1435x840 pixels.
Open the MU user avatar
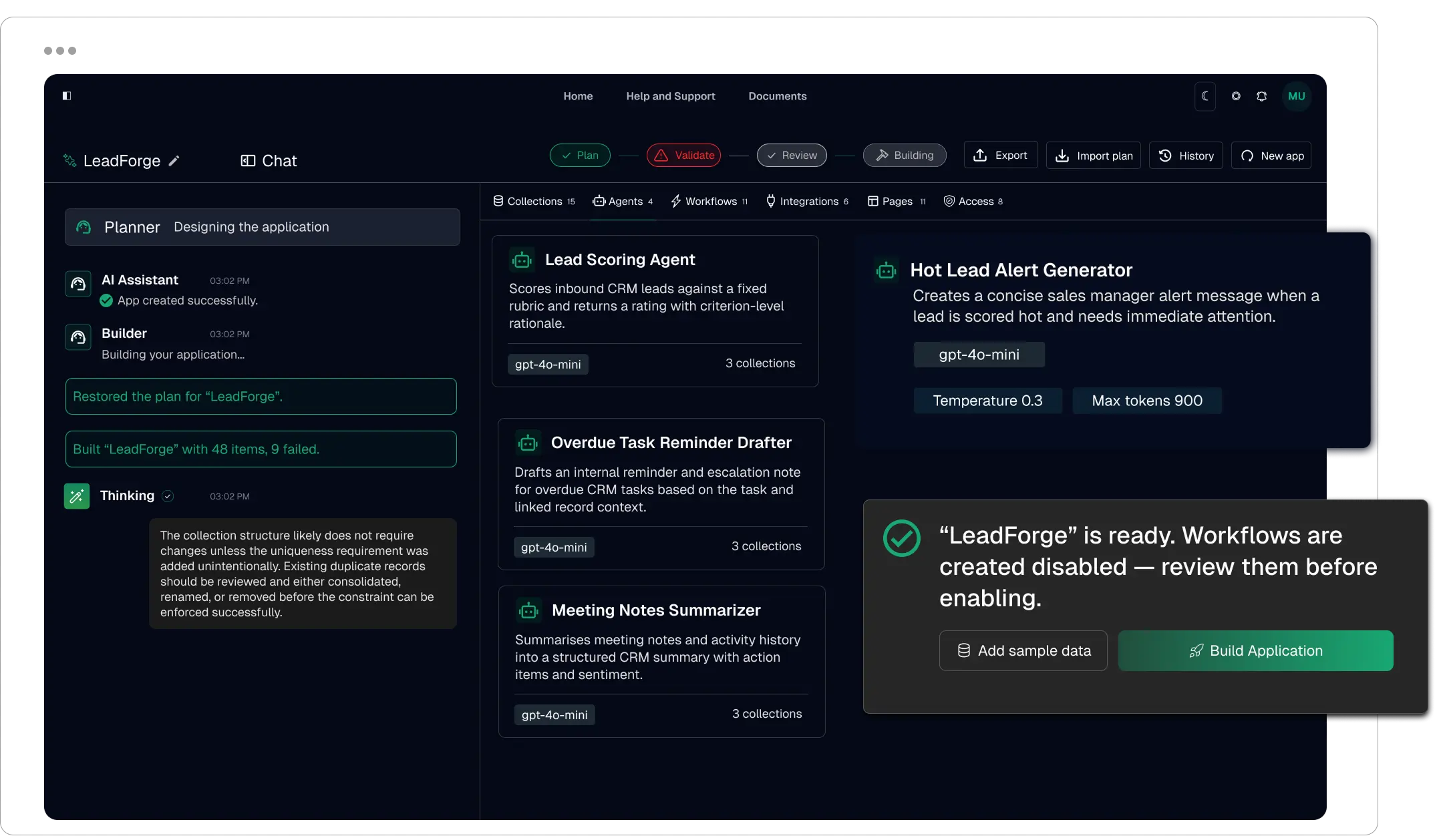(1296, 96)
